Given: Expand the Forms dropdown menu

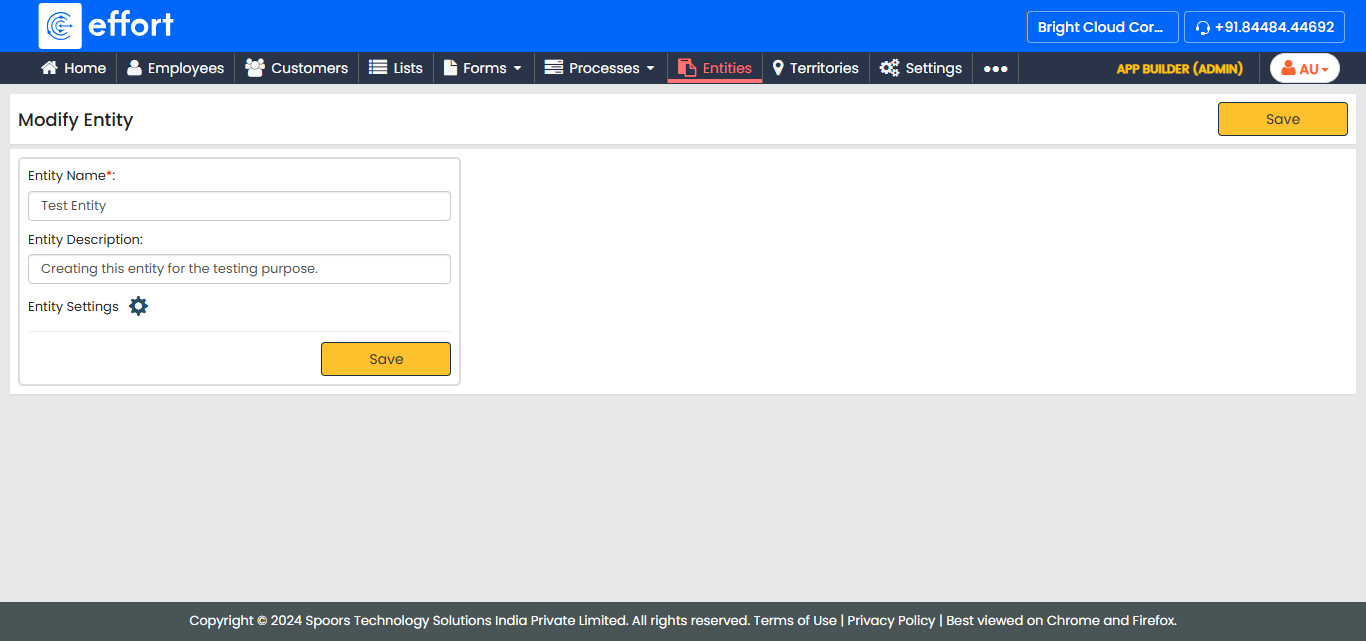Looking at the screenshot, I should pyautogui.click(x=483, y=68).
